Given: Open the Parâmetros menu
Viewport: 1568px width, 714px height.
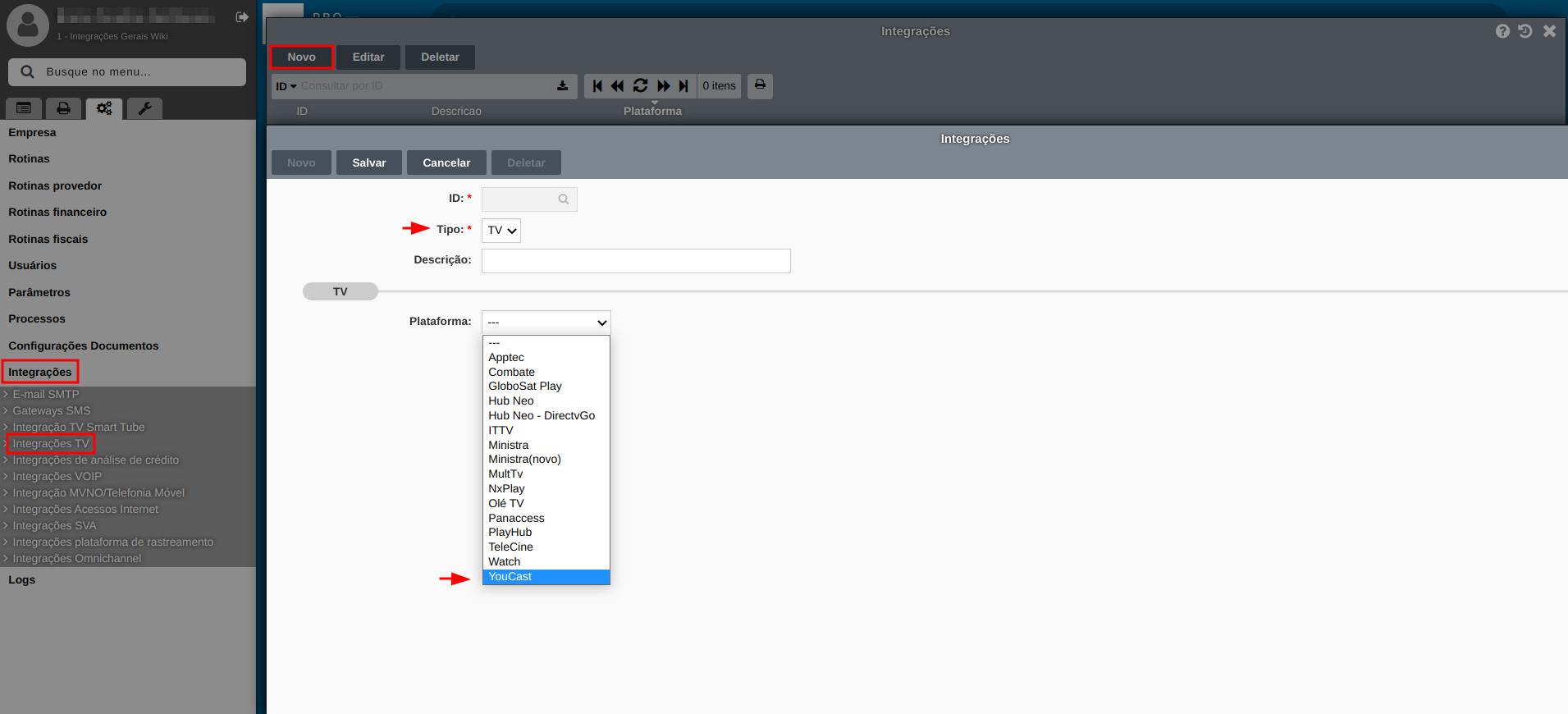Looking at the screenshot, I should [39, 293].
